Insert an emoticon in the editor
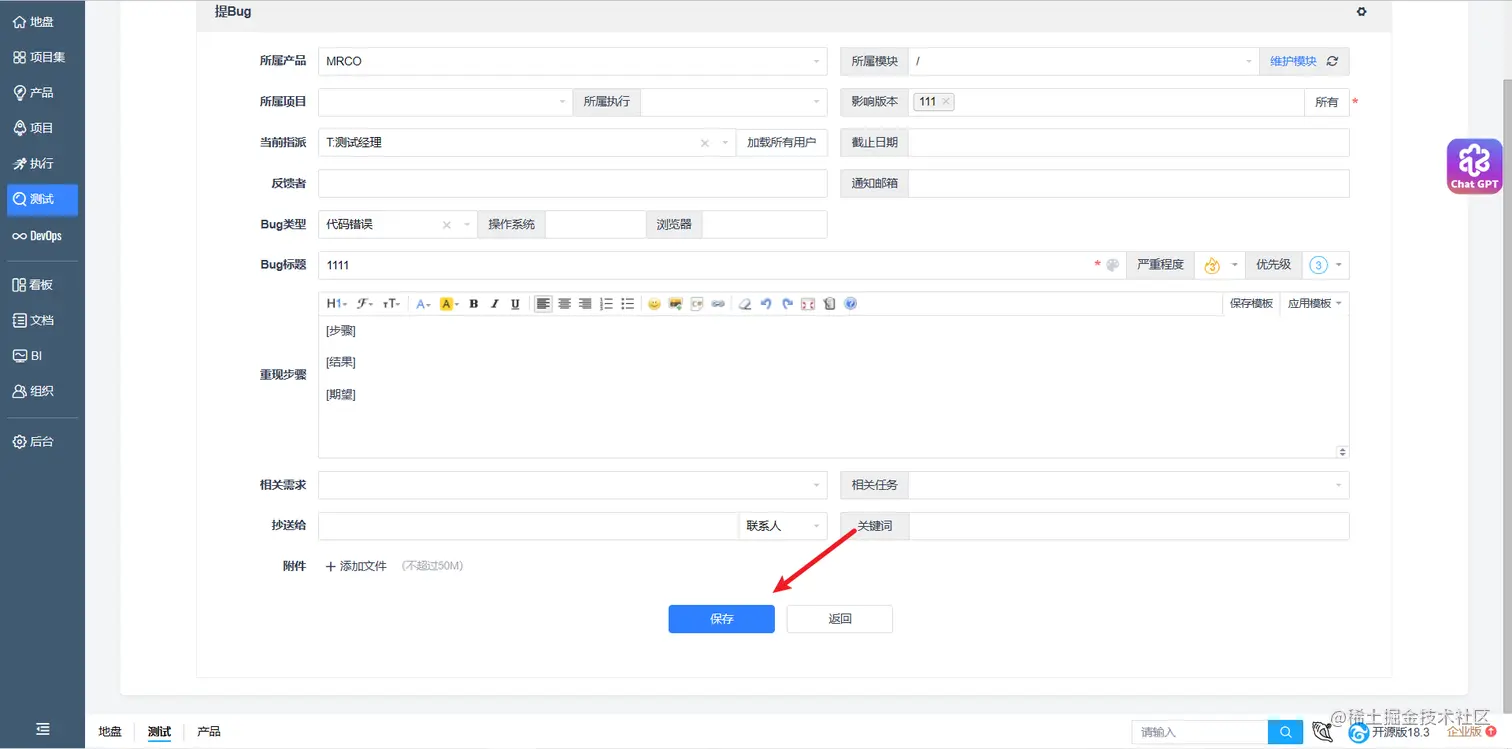The image size is (1512, 749). pos(654,304)
